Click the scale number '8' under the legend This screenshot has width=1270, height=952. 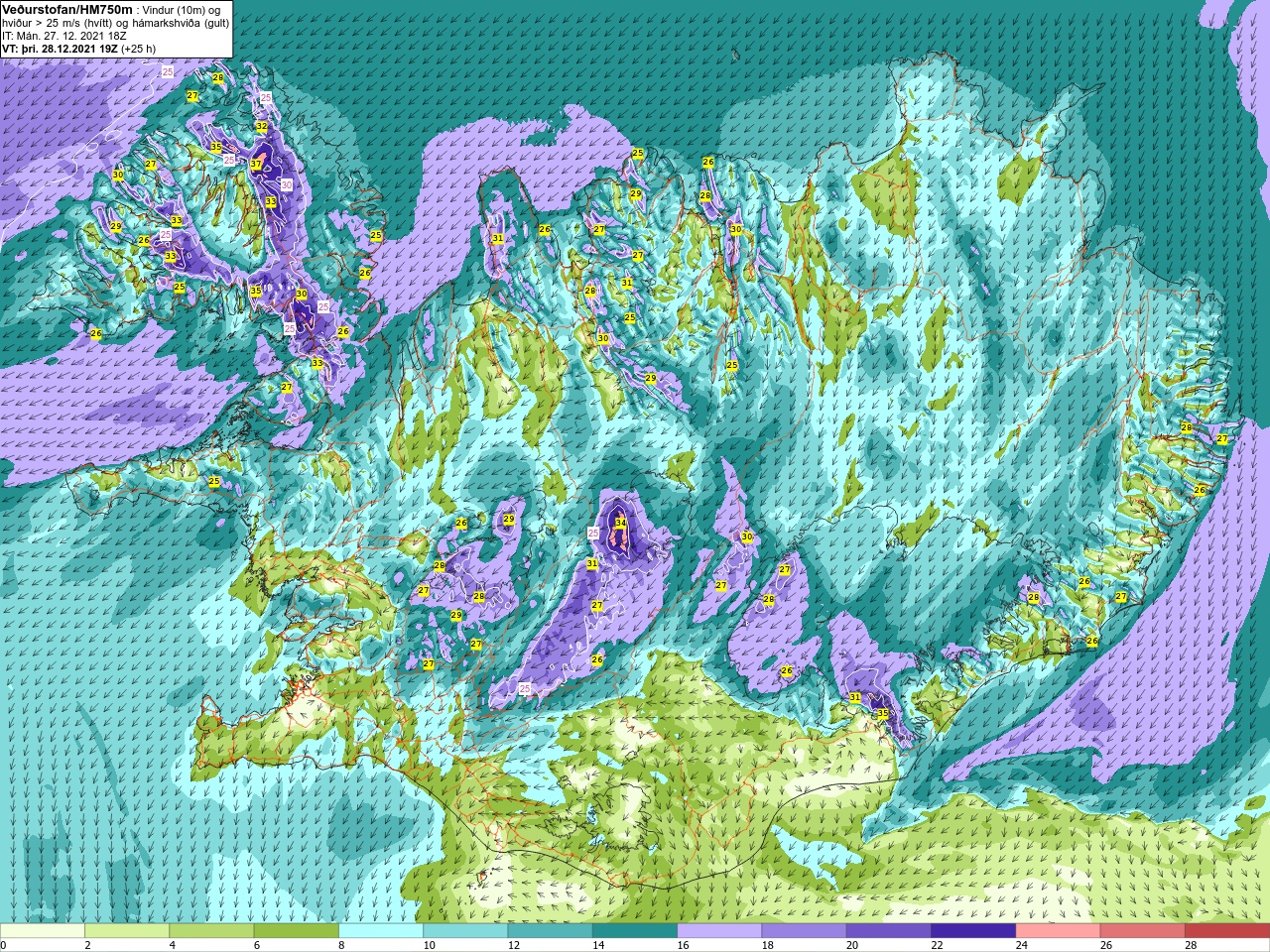coord(341,945)
